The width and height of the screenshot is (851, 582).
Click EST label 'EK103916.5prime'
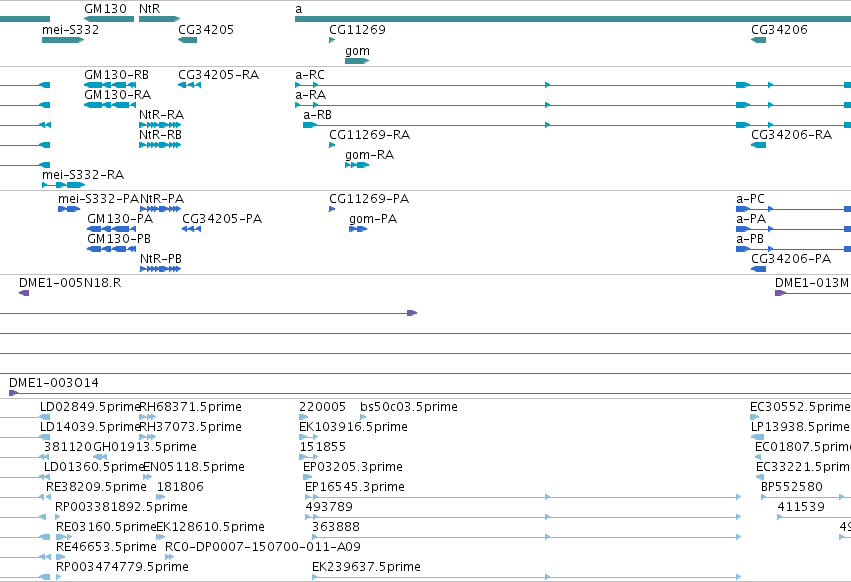(x=353, y=427)
